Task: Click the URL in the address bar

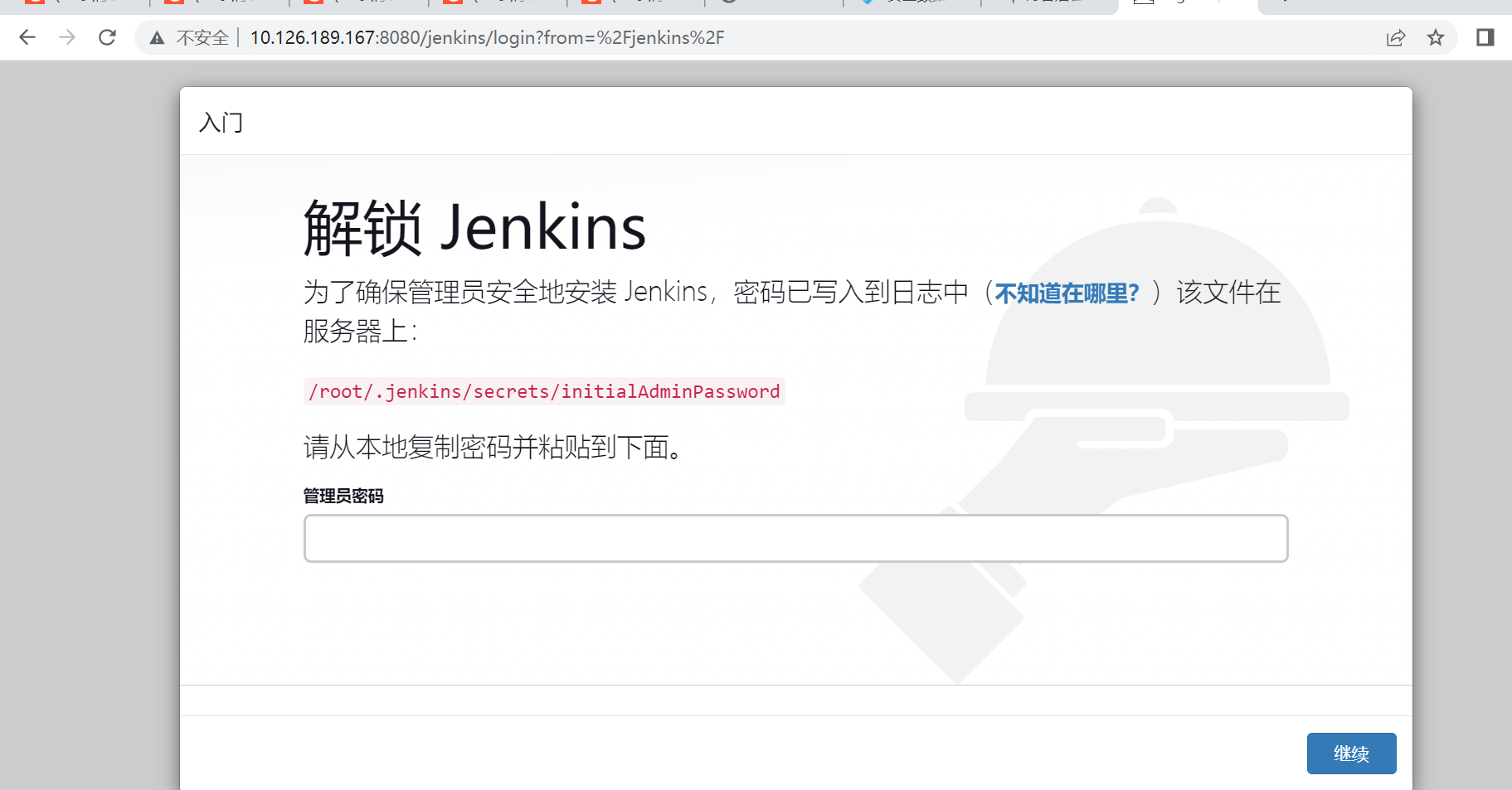Action: [x=488, y=38]
